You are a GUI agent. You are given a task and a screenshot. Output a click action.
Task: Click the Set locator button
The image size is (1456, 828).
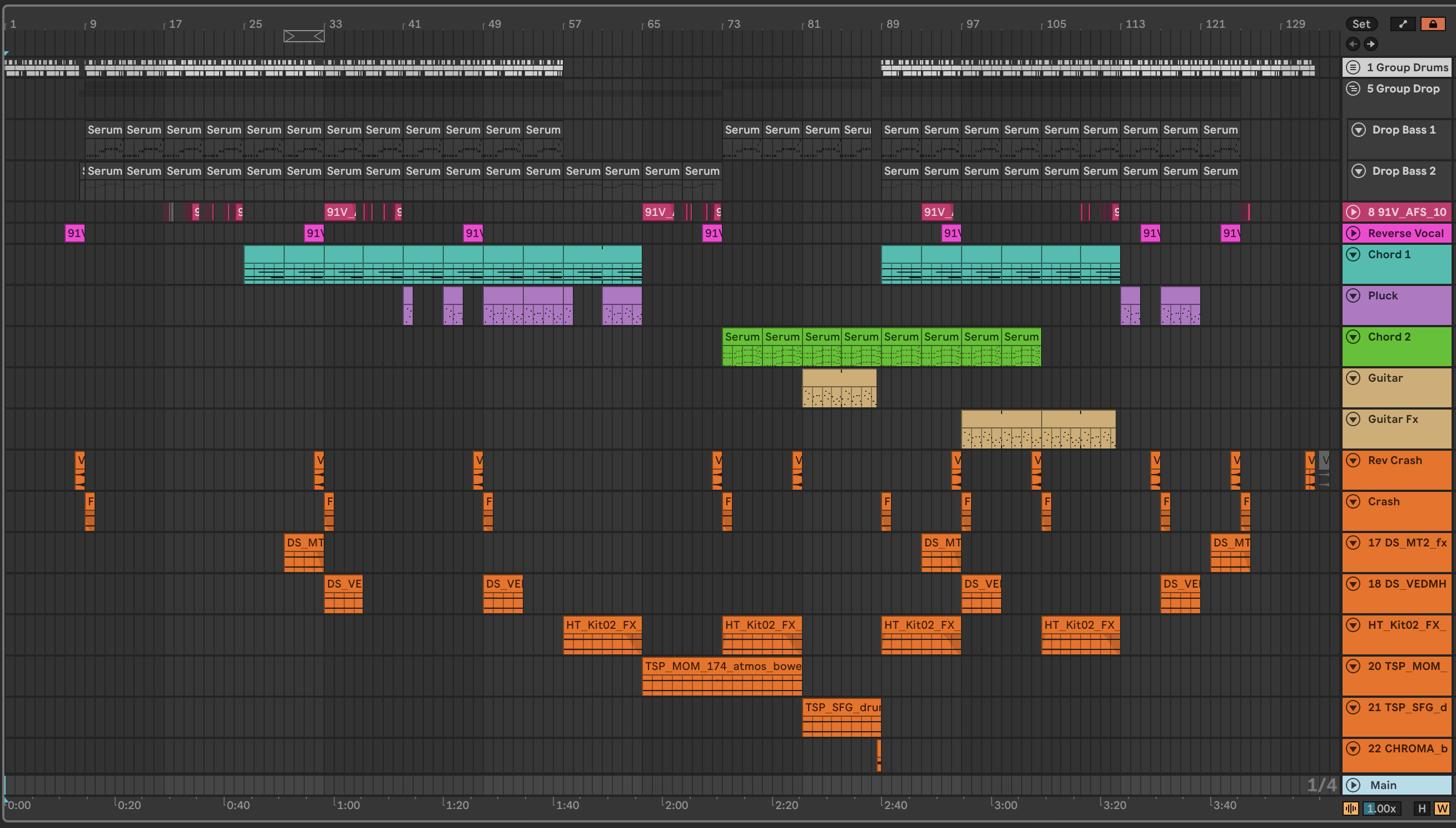pos(1361,24)
